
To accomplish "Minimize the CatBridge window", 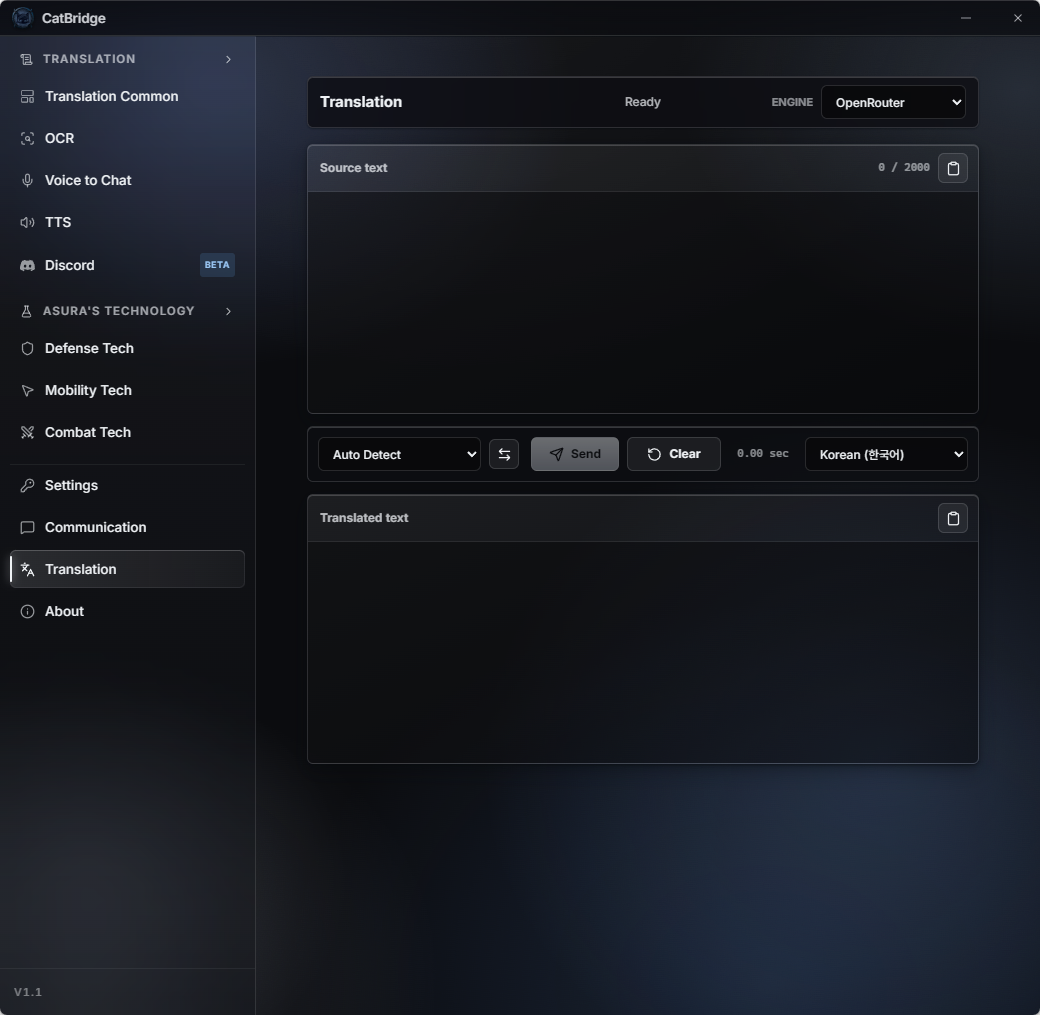I will (966, 18).
